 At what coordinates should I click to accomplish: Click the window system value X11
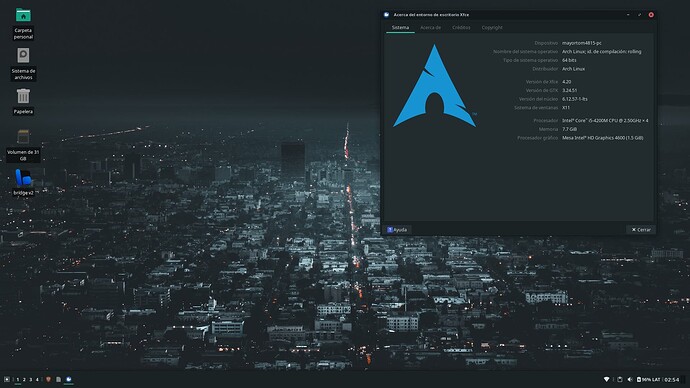(566, 107)
